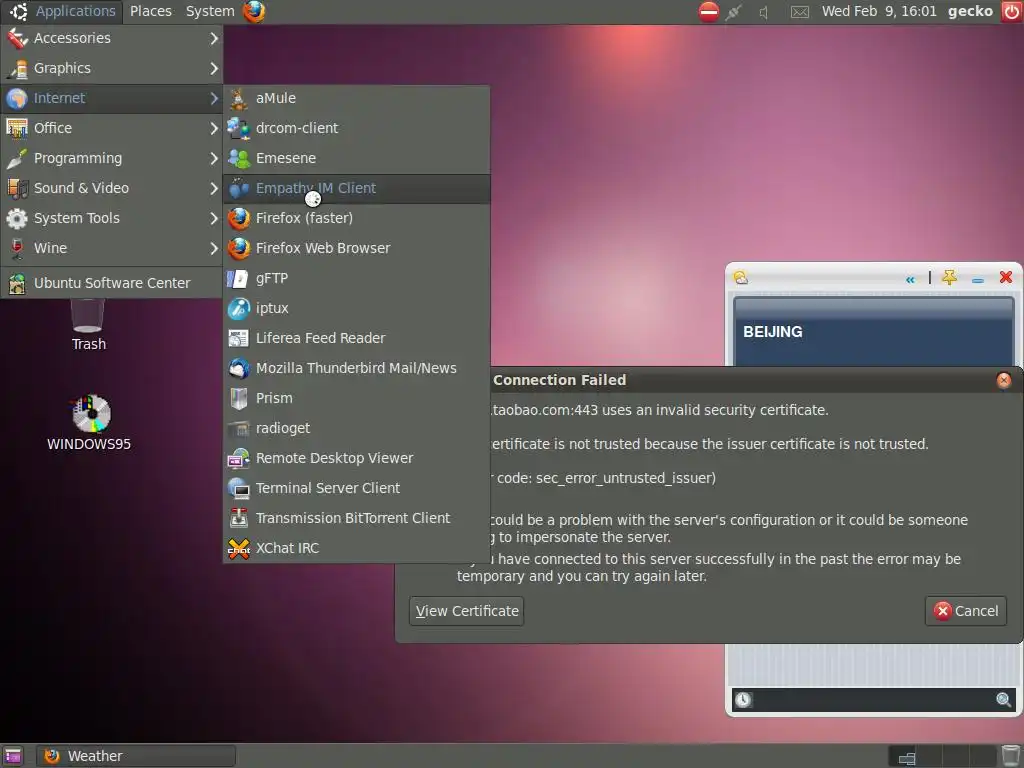Viewport: 1024px width, 768px height.
Task: Expand the Graphics submenu
Action: tap(112, 68)
